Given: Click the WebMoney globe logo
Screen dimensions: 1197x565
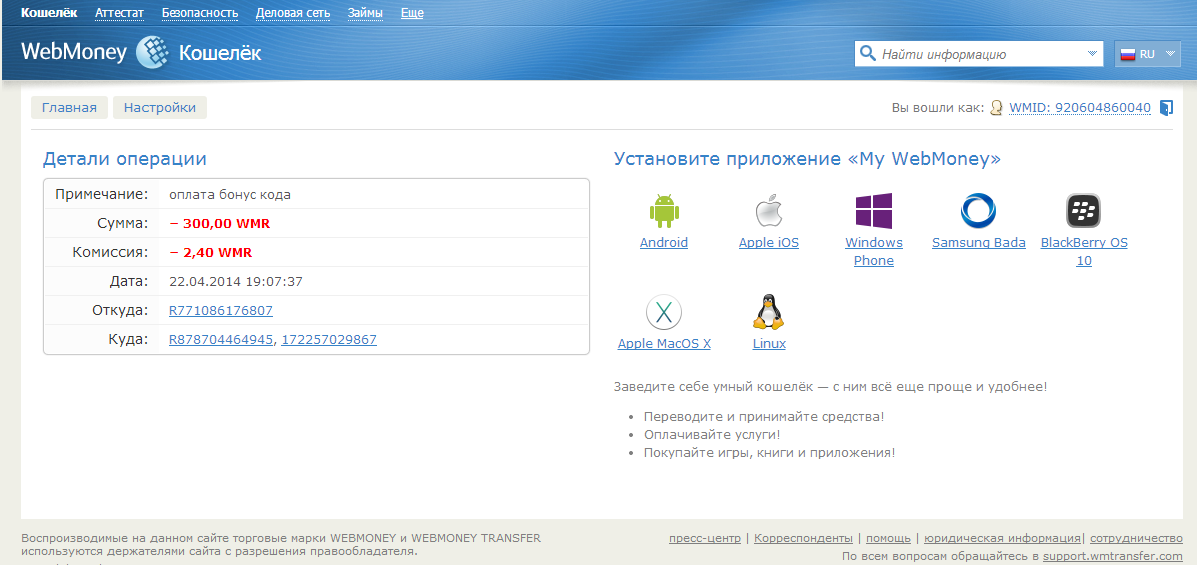Looking at the screenshot, I should [x=152, y=53].
